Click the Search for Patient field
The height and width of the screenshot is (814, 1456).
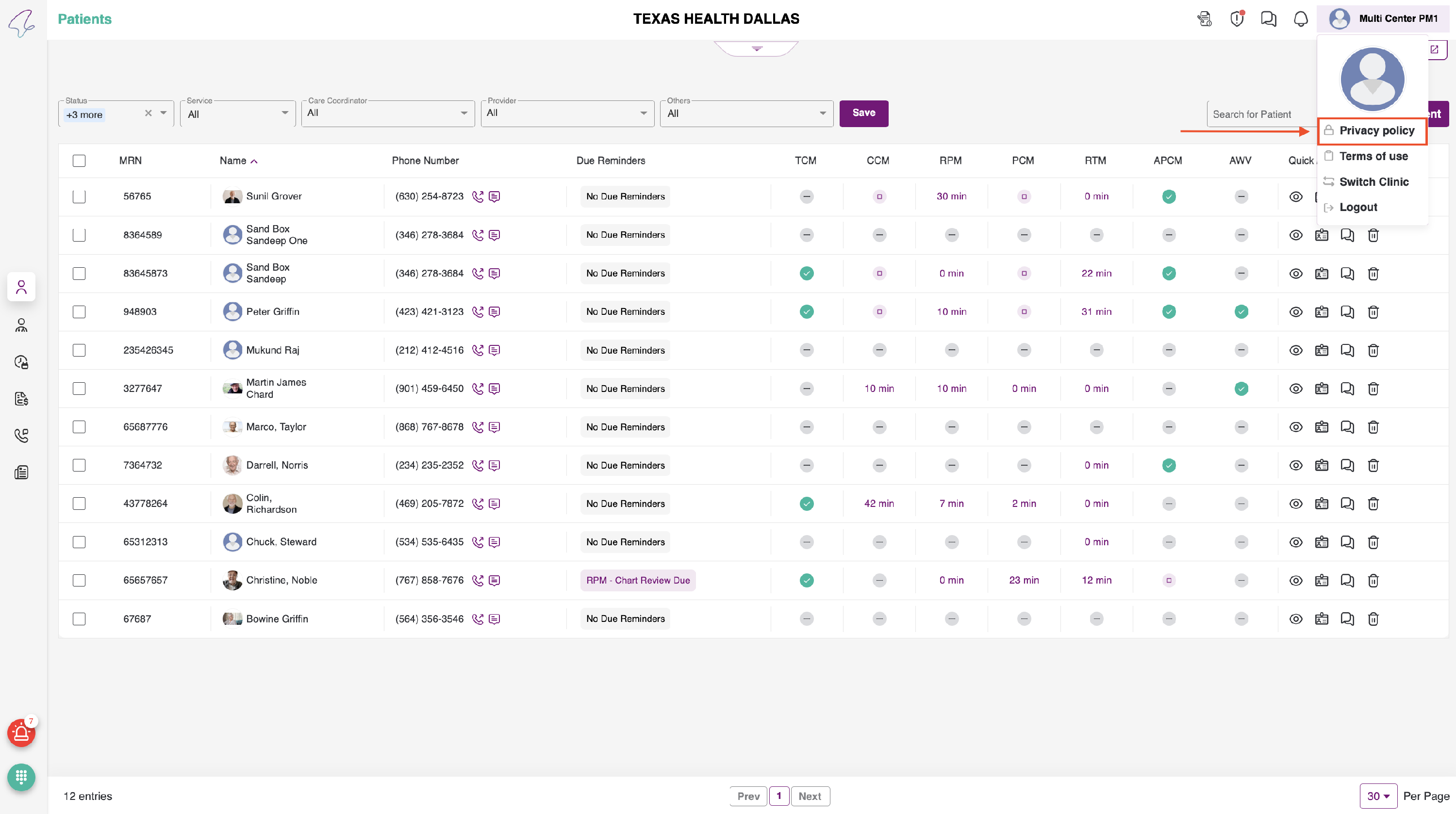(1260, 114)
